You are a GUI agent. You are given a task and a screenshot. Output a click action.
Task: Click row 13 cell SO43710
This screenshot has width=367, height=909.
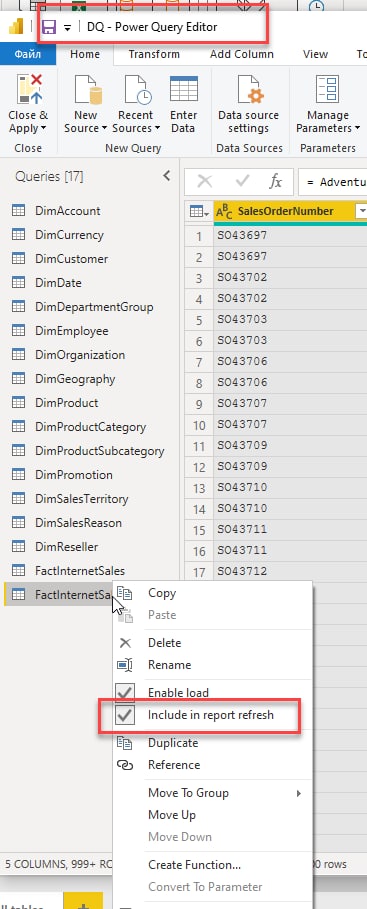(290, 488)
